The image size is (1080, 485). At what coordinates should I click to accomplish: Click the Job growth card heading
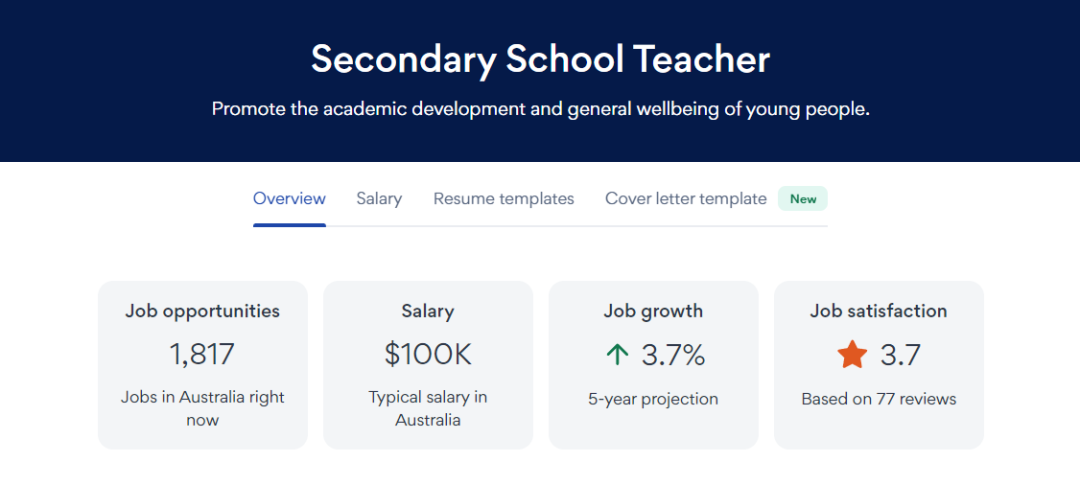pos(653,311)
